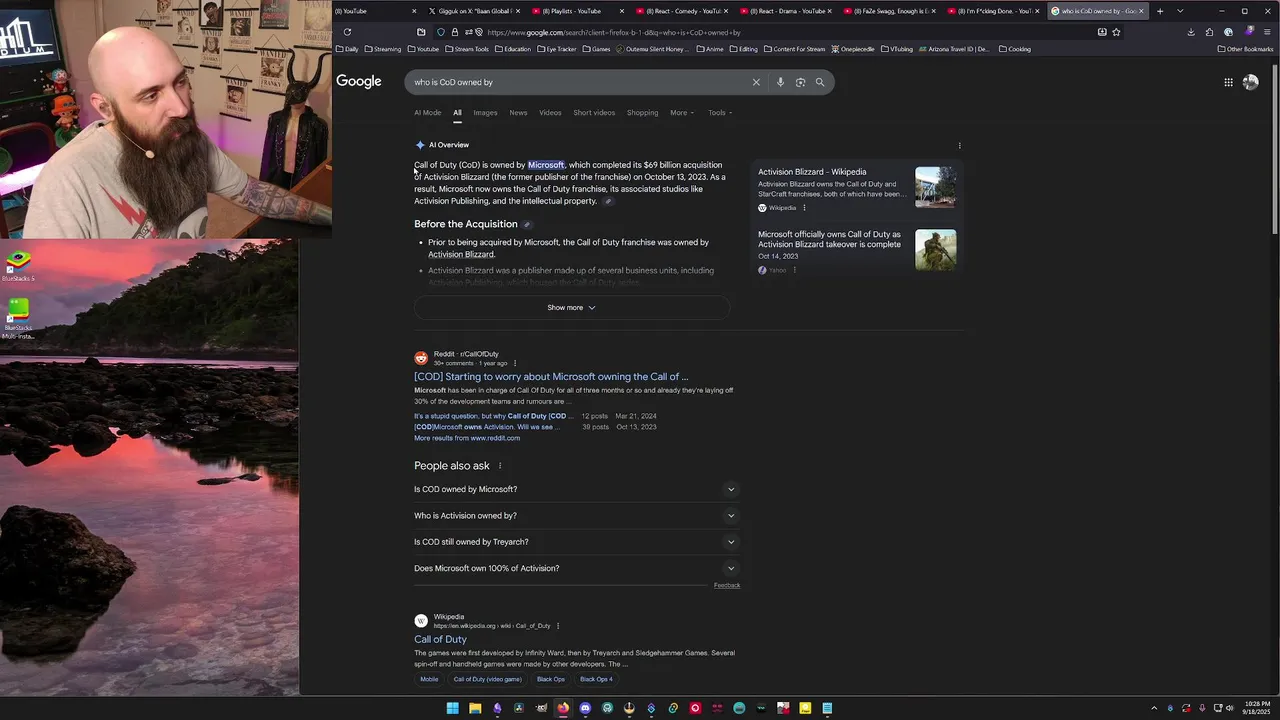Start voice search with the microphone icon
The width and height of the screenshot is (1280, 720).
pyautogui.click(x=780, y=82)
